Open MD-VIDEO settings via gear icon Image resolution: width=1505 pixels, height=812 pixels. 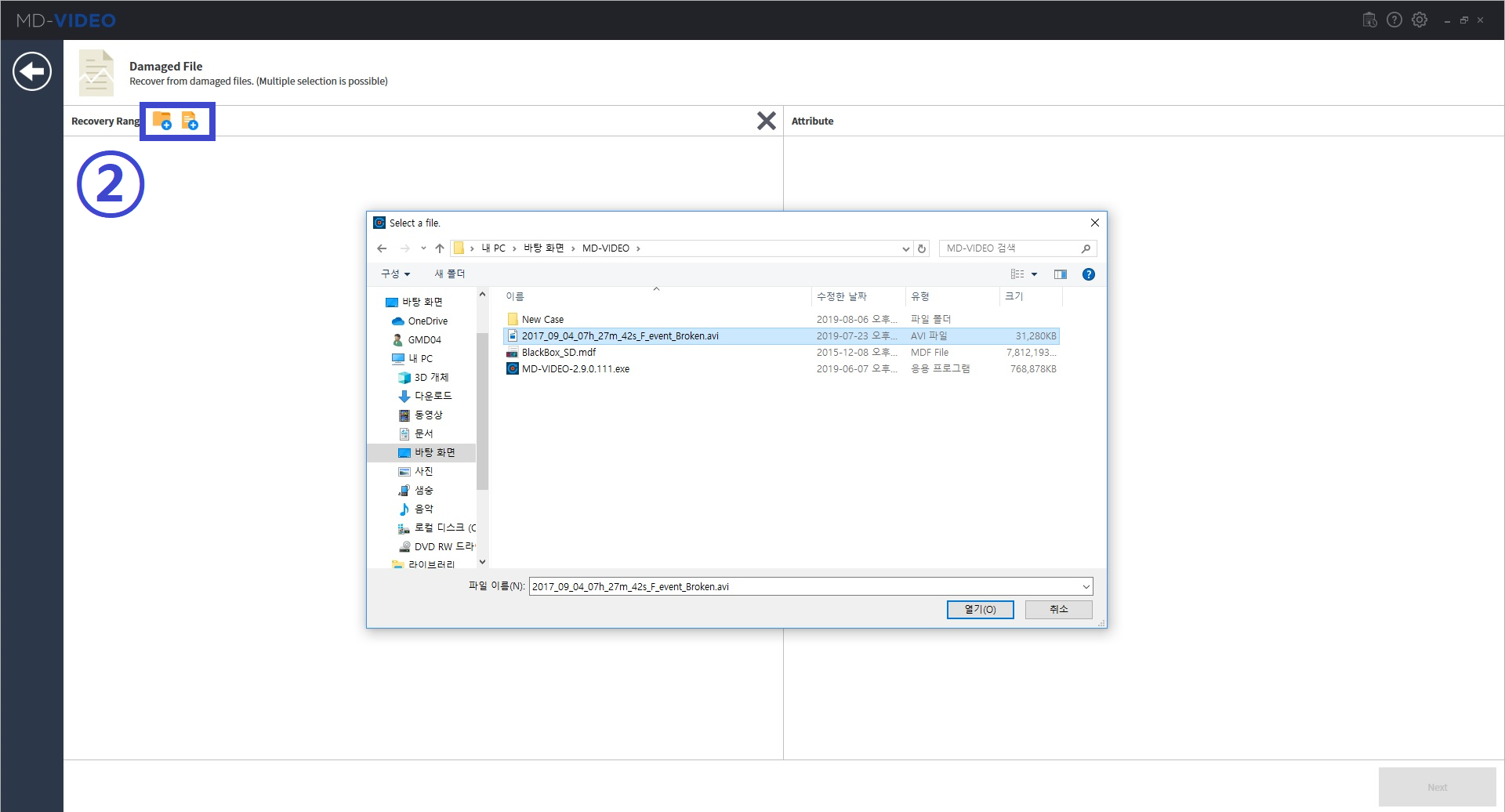(1420, 20)
